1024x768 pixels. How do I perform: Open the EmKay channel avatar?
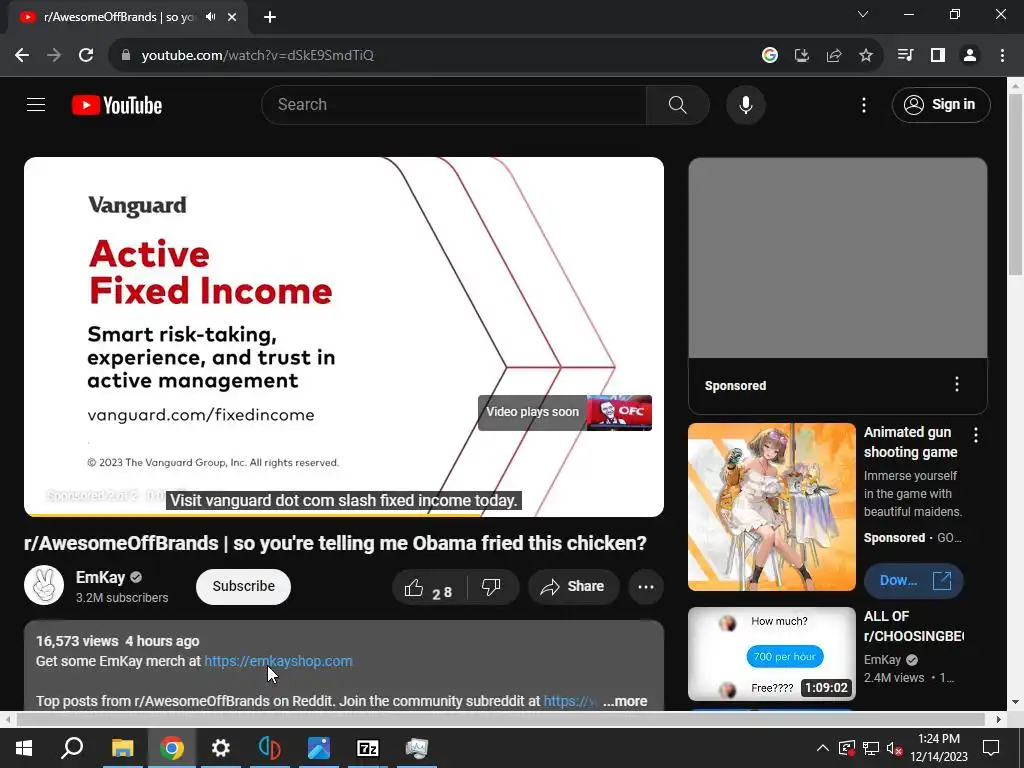coord(44,585)
